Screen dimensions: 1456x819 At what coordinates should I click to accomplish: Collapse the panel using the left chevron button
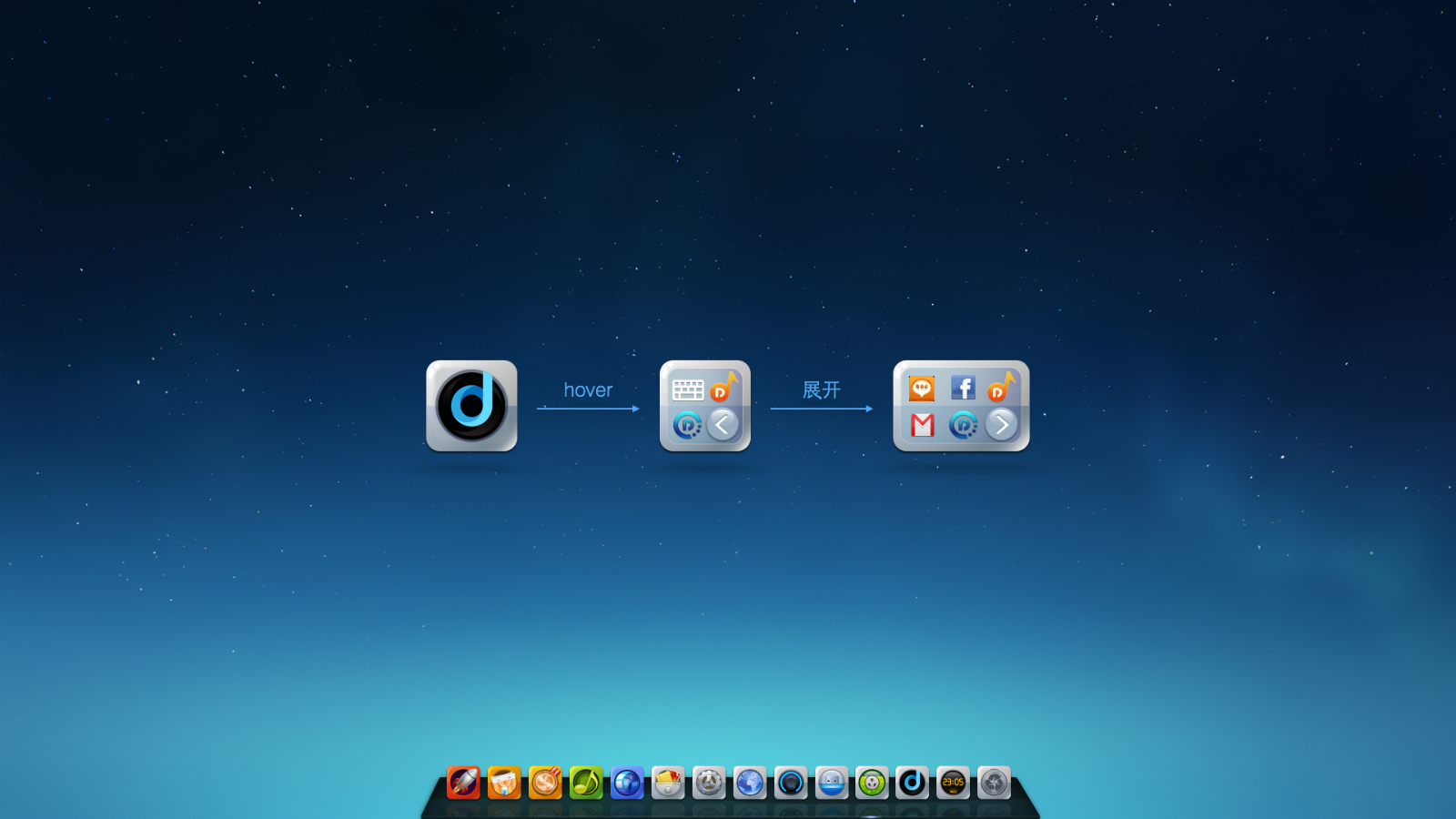pos(722,424)
